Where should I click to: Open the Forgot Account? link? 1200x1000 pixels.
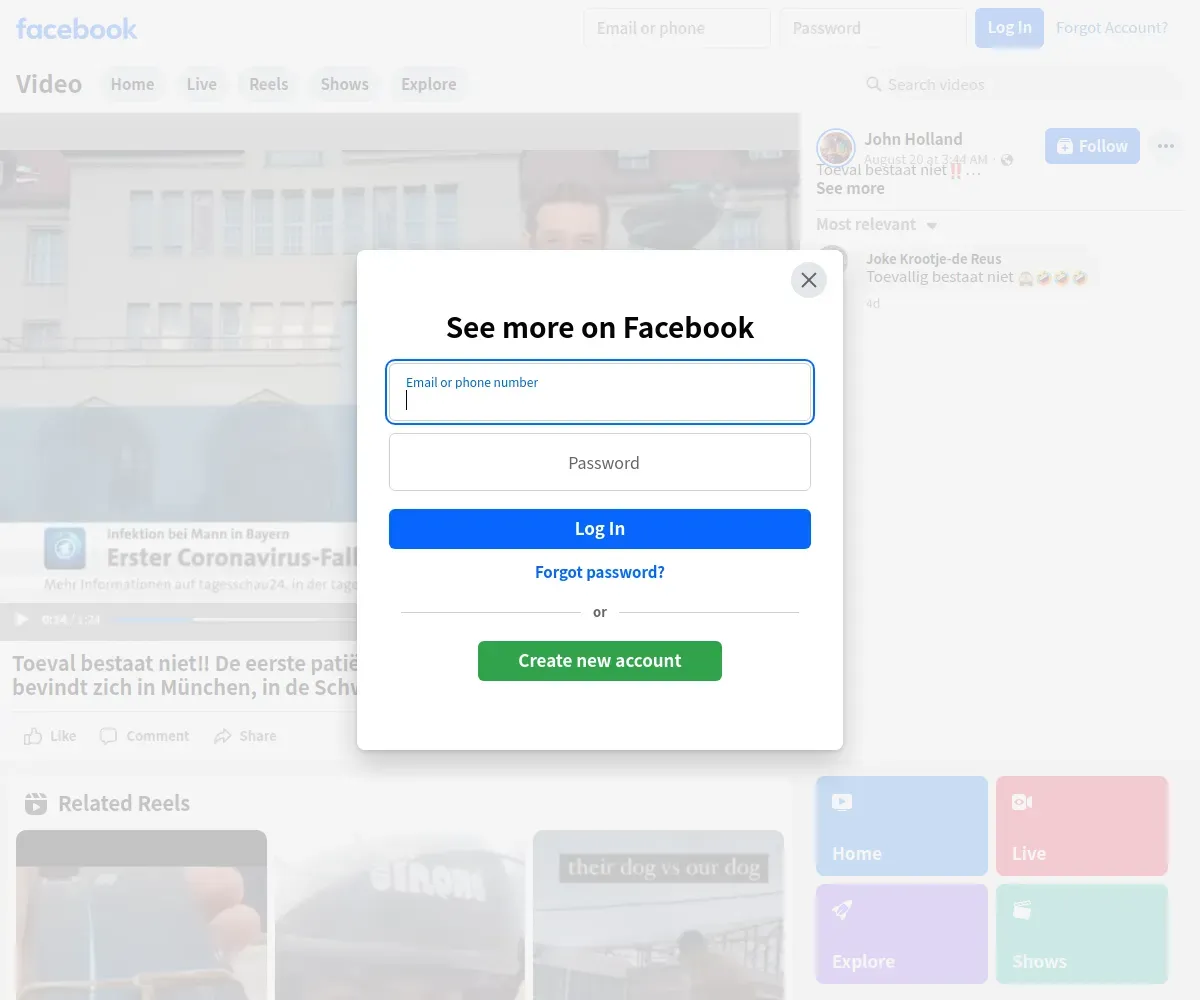1112,28
